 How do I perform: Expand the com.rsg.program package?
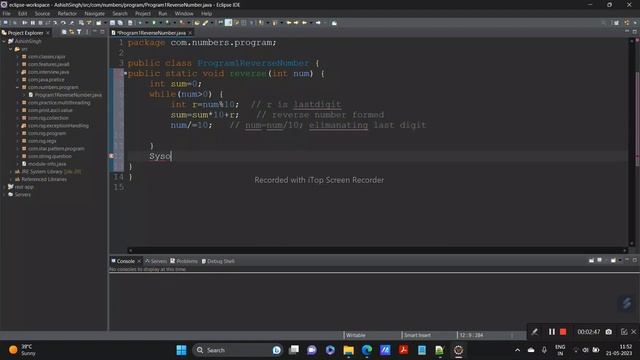coord(18,133)
